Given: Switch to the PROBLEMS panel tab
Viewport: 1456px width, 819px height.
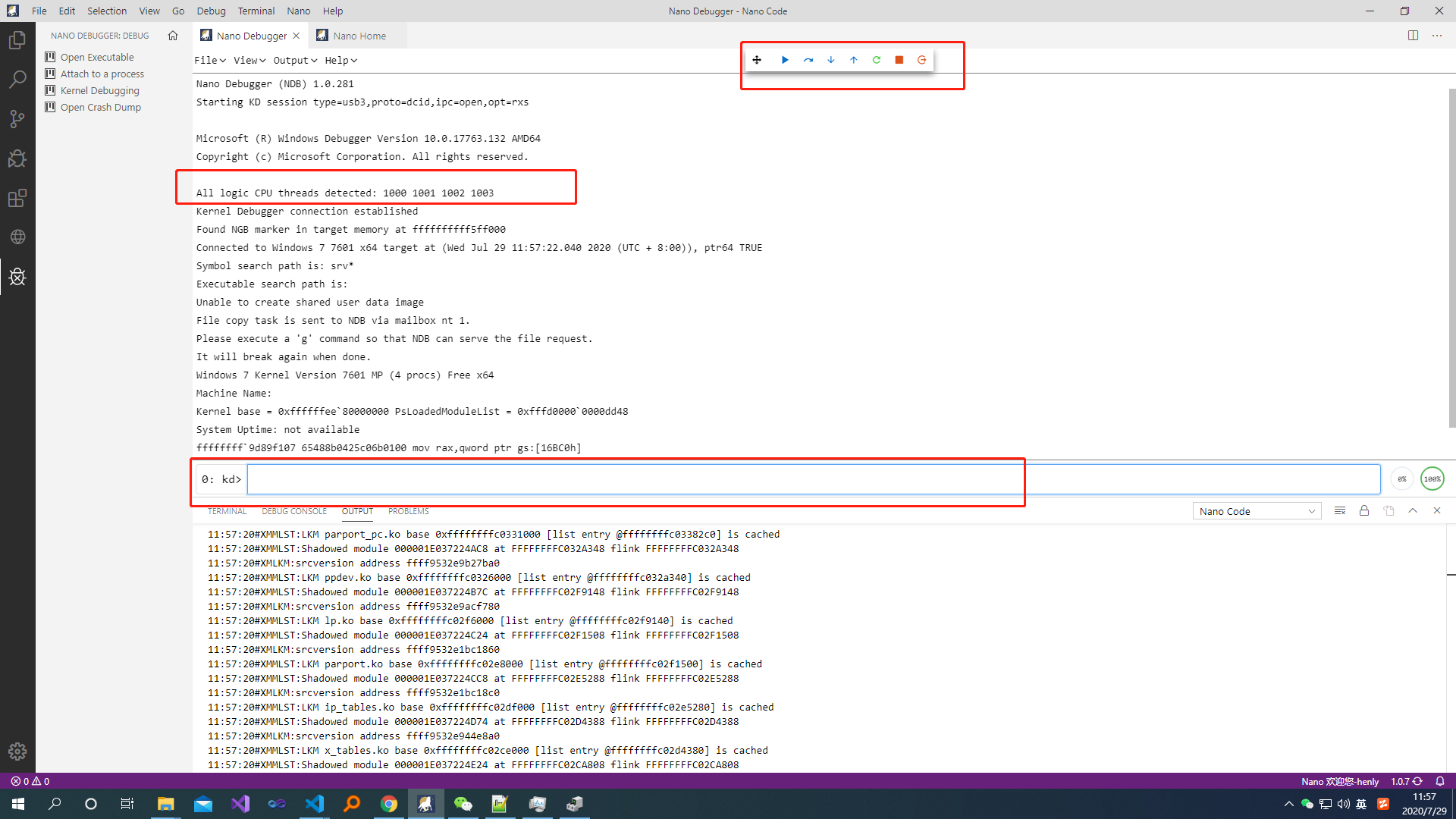Looking at the screenshot, I should pos(408,511).
